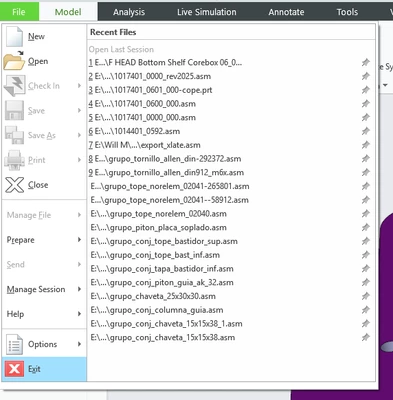Open recent file F HEAD Bottom Shelf Corebox

coord(165,62)
